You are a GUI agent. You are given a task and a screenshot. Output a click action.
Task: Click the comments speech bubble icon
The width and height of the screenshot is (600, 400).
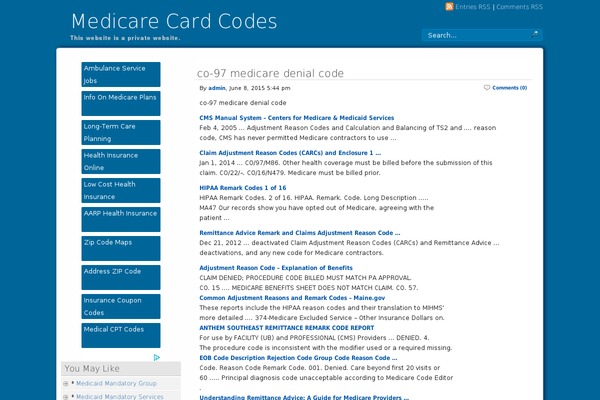[x=487, y=88]
